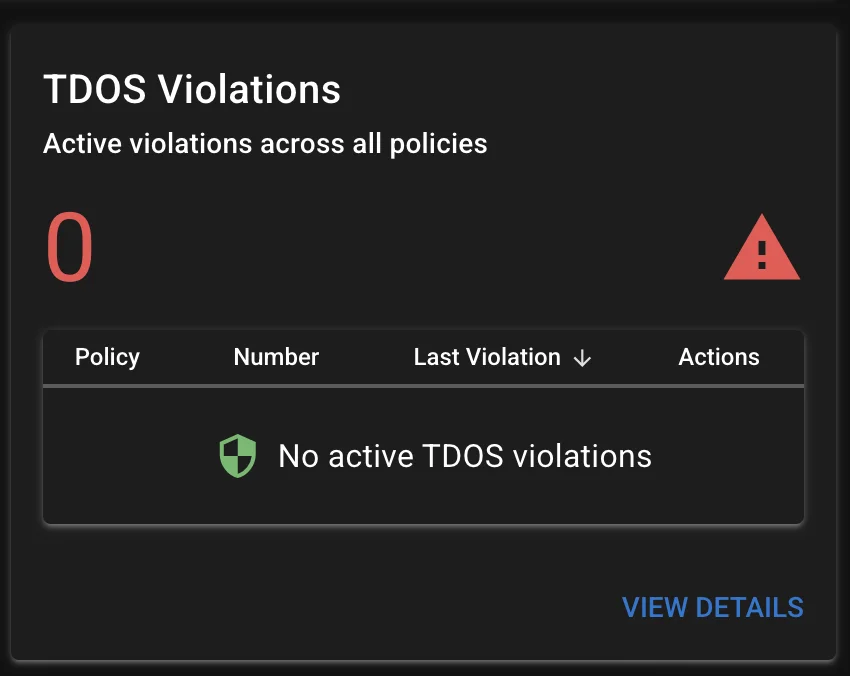Image resolution: width=850 pixels, height=676 pixels.
Task: Select the Number column header
Action: (x=276, y=357)
